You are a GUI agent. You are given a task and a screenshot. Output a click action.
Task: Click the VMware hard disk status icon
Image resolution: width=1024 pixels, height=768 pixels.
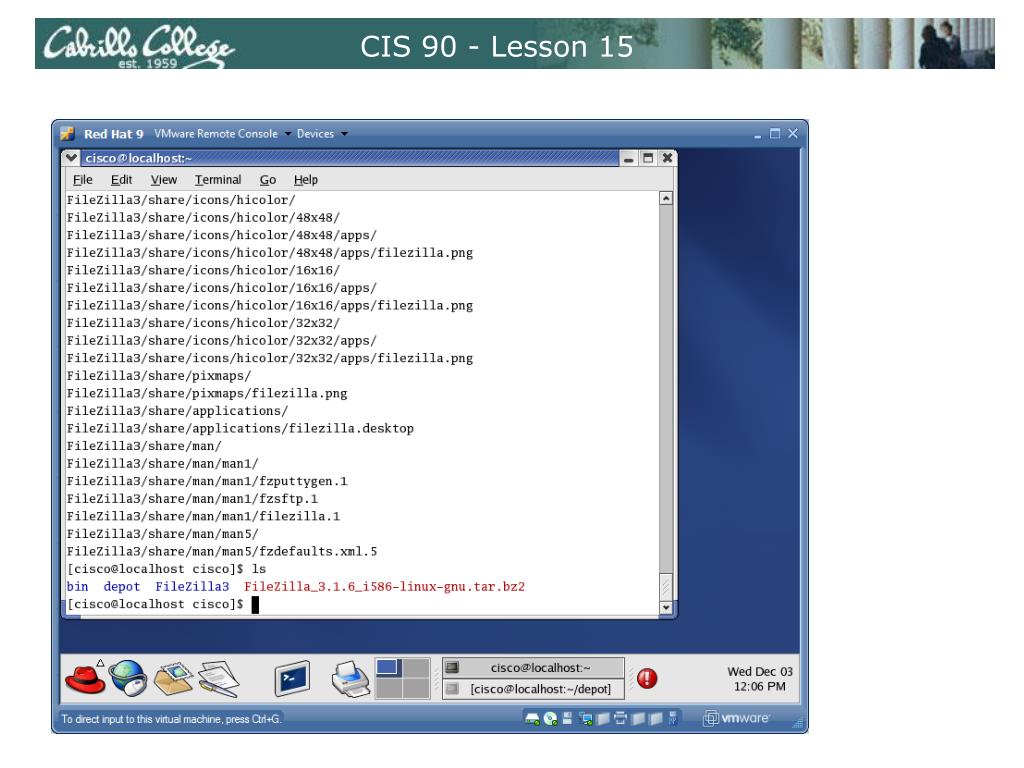click(532, 719)
